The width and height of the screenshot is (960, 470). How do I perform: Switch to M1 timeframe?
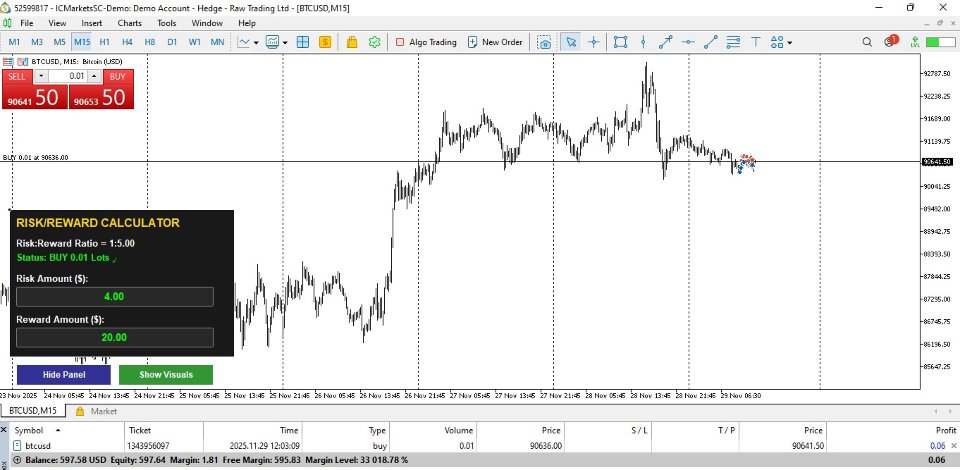pos(14,42)
